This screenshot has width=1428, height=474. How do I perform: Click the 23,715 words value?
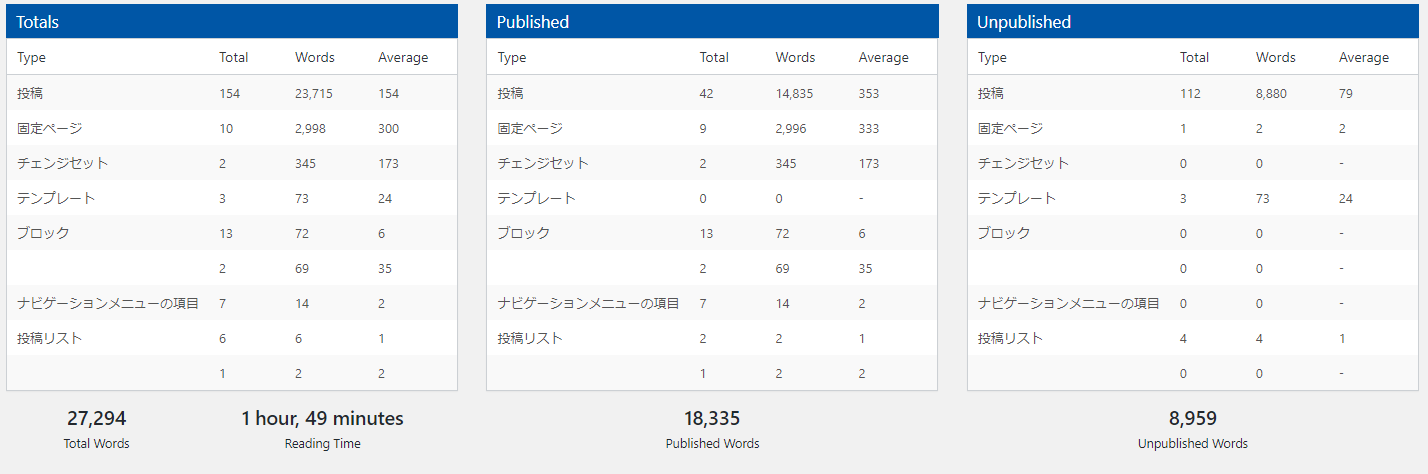coord(314,93)
